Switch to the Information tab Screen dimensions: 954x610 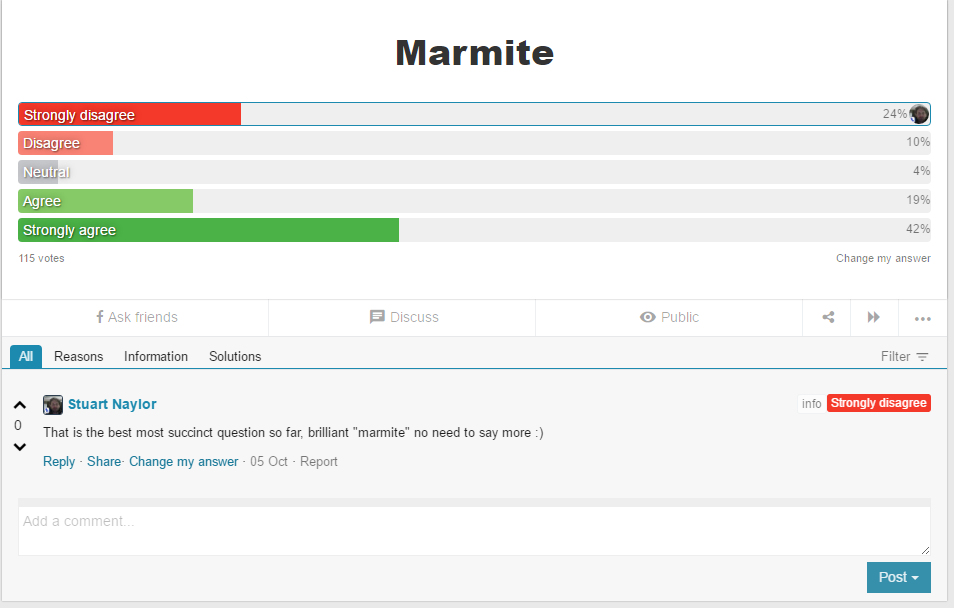[x=156, y=357]
